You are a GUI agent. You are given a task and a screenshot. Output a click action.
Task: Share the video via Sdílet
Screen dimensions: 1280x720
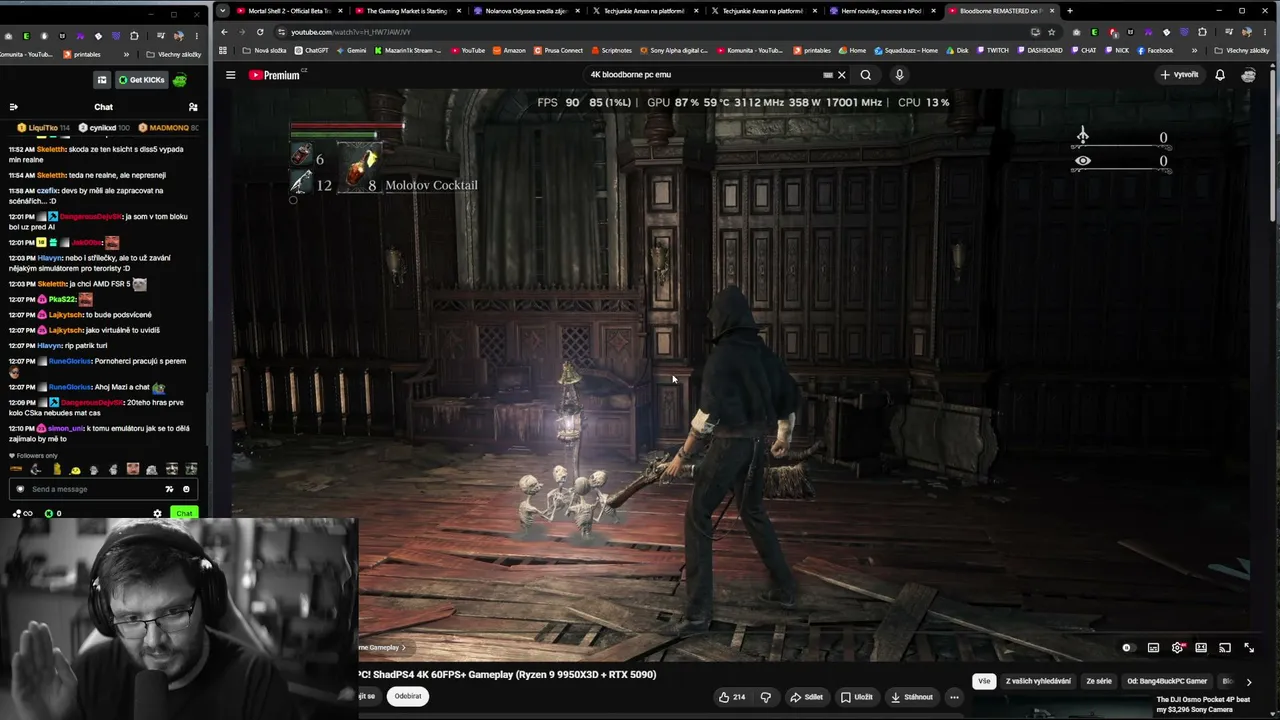click(806, 697)
